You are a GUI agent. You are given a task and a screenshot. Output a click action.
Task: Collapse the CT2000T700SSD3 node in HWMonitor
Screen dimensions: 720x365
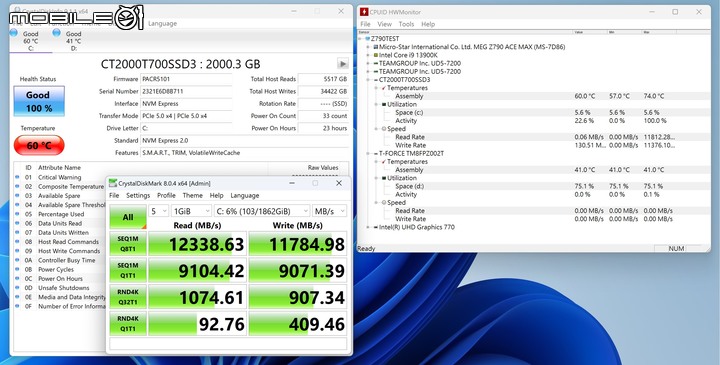tap(368, 80)
